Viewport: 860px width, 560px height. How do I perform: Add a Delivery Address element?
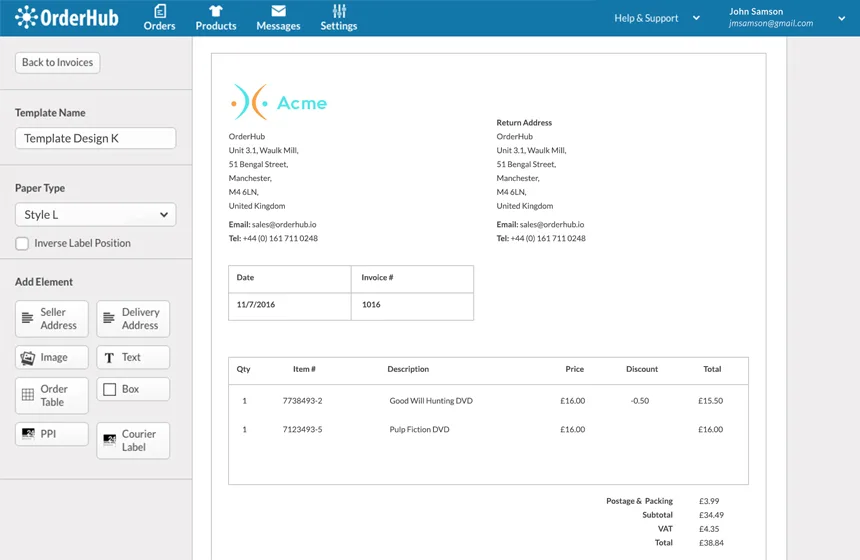[x=133, y=319]
